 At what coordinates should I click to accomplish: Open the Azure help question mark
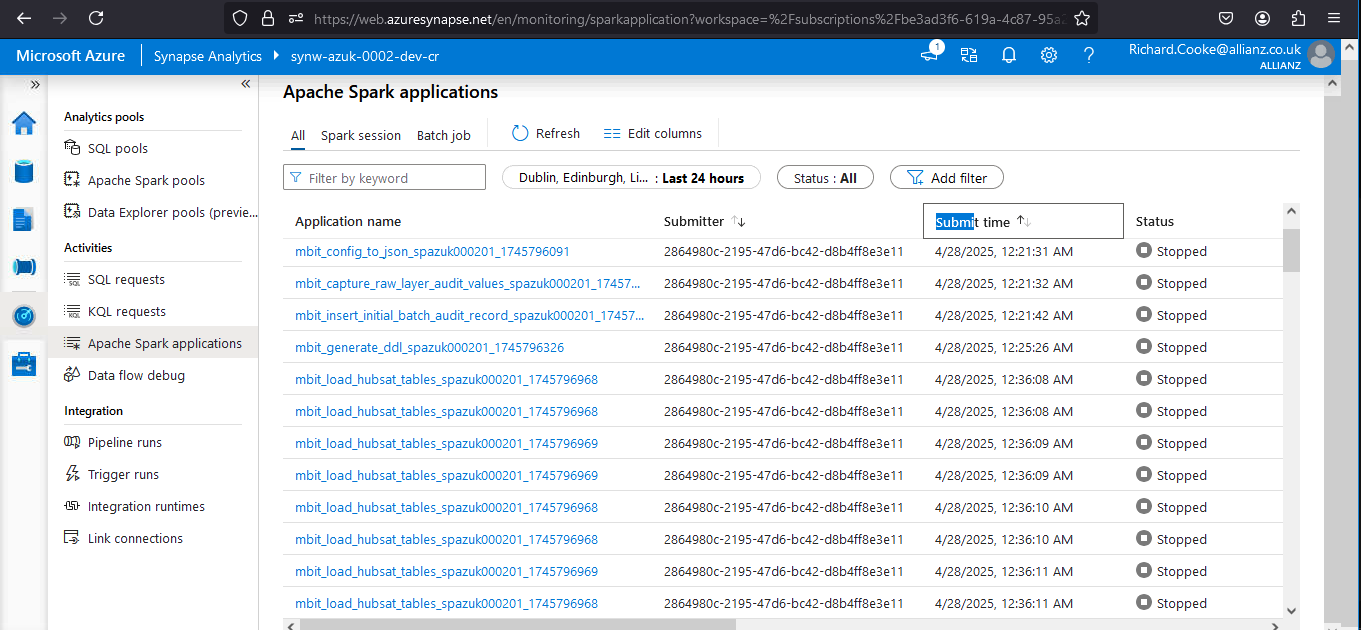(1089, 56)
